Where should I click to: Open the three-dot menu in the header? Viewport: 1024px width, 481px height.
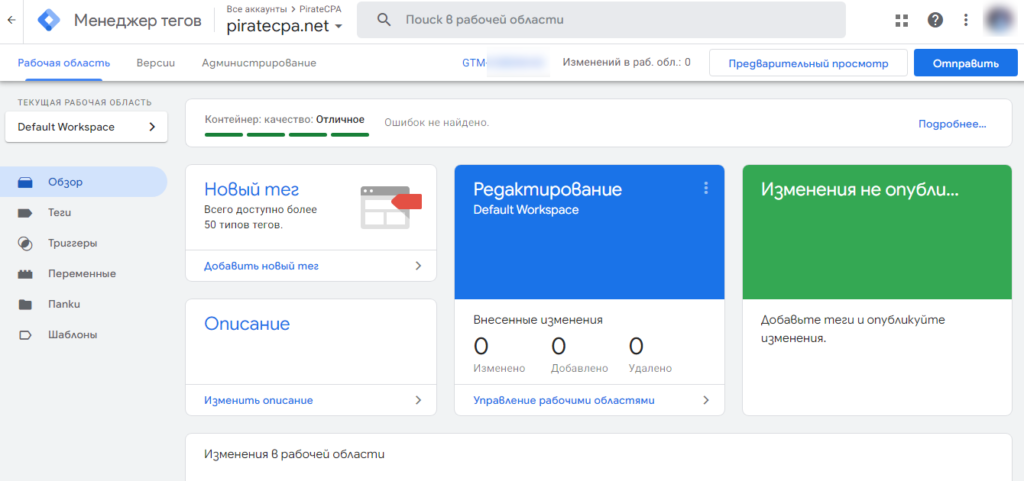[966, 20]
